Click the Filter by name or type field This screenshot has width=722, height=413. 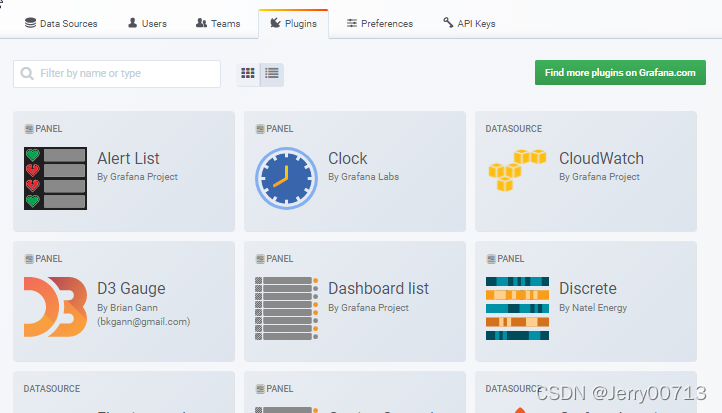[x=117, y=74]
